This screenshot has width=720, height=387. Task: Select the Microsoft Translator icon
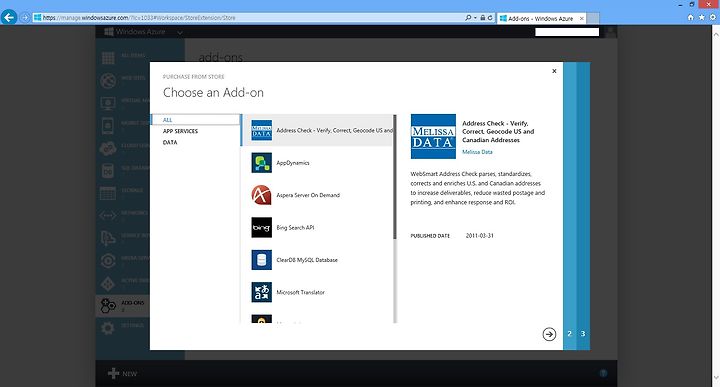point(262,292)
